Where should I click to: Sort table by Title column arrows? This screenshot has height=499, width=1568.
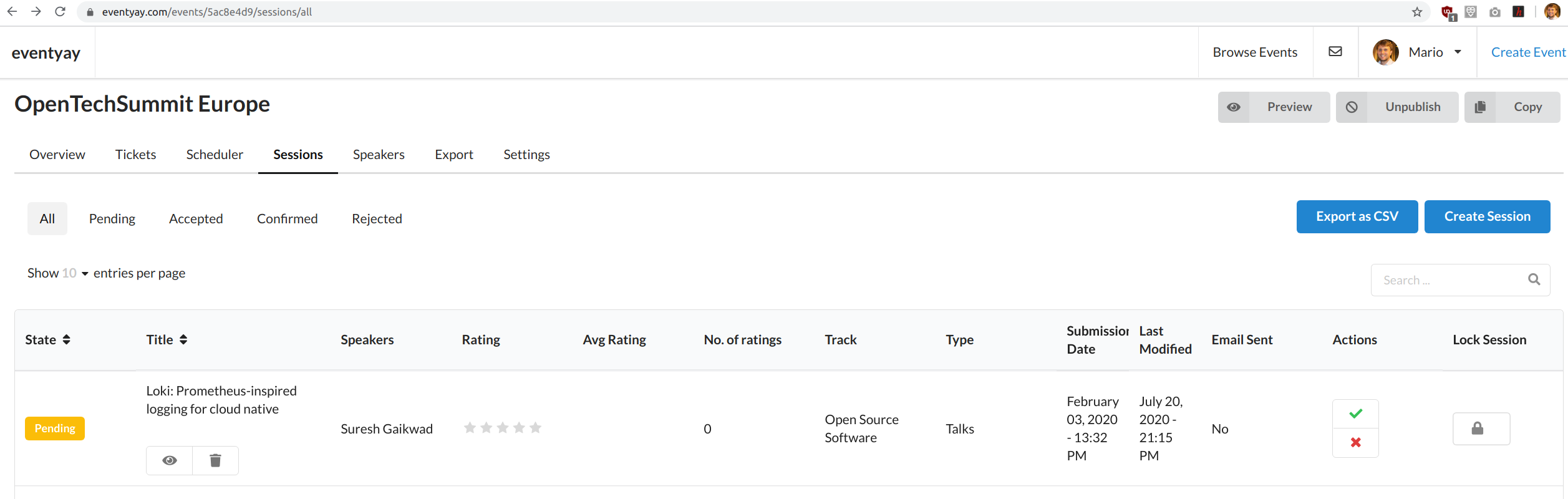tap(183, 340)
